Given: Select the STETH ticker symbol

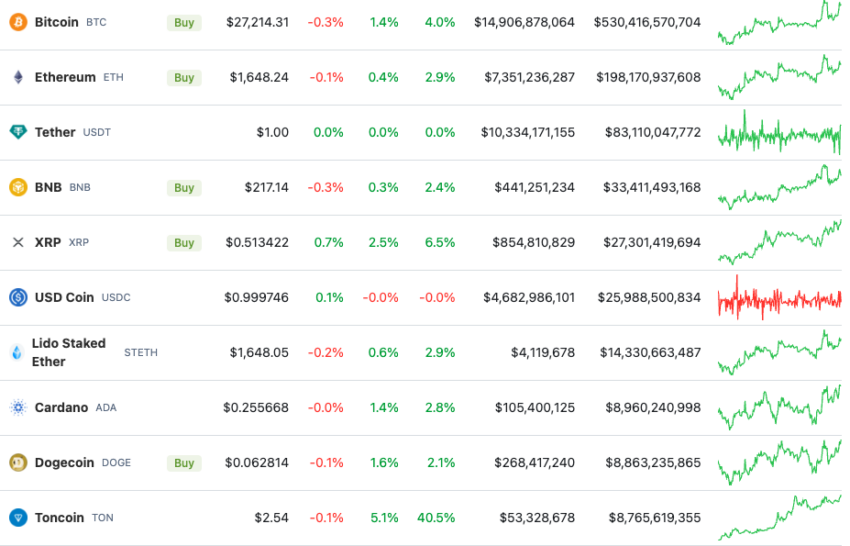Looking at the screenshot, I should [x=141, y=352].
